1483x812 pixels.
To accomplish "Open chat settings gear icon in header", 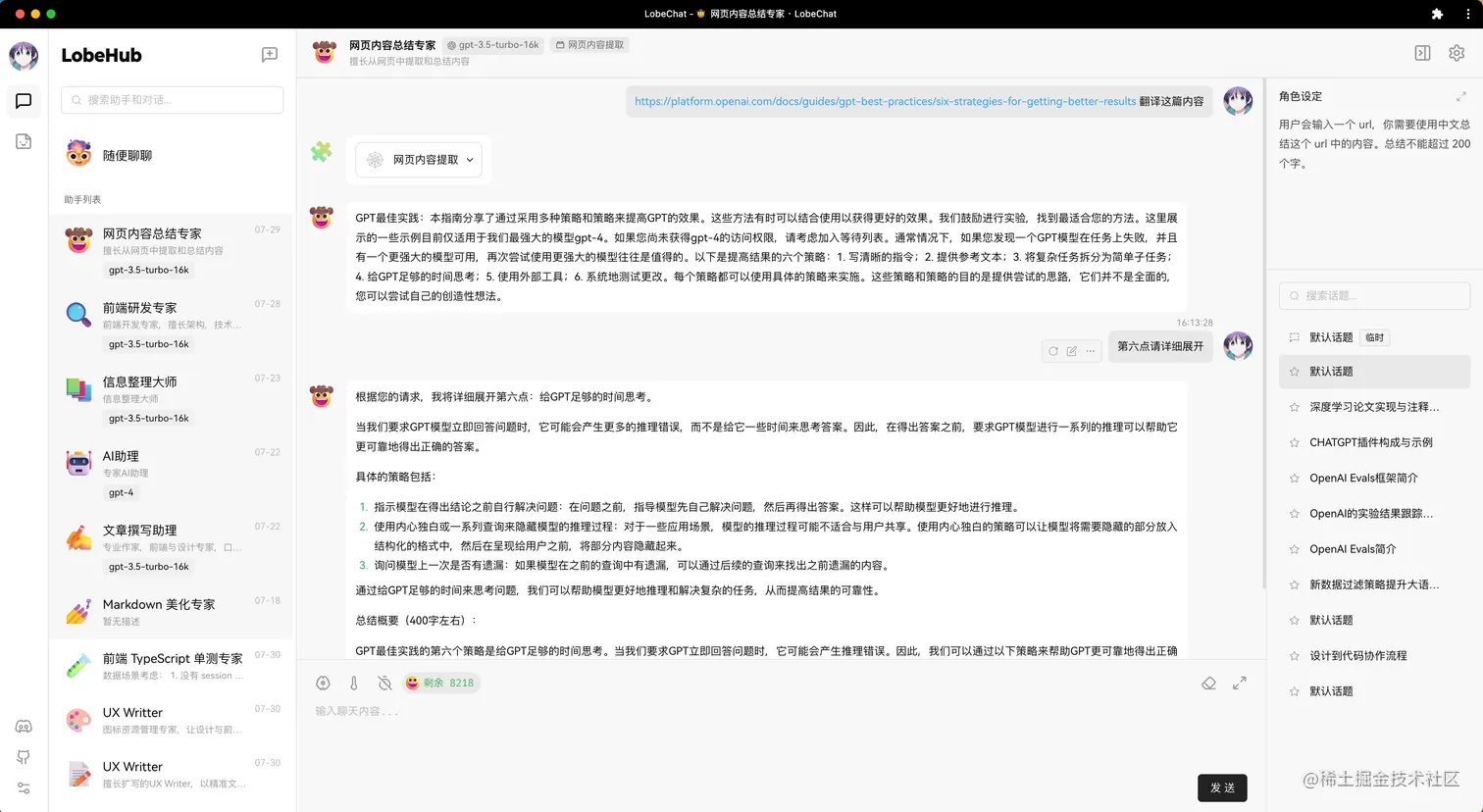I will coord(1457,53).
